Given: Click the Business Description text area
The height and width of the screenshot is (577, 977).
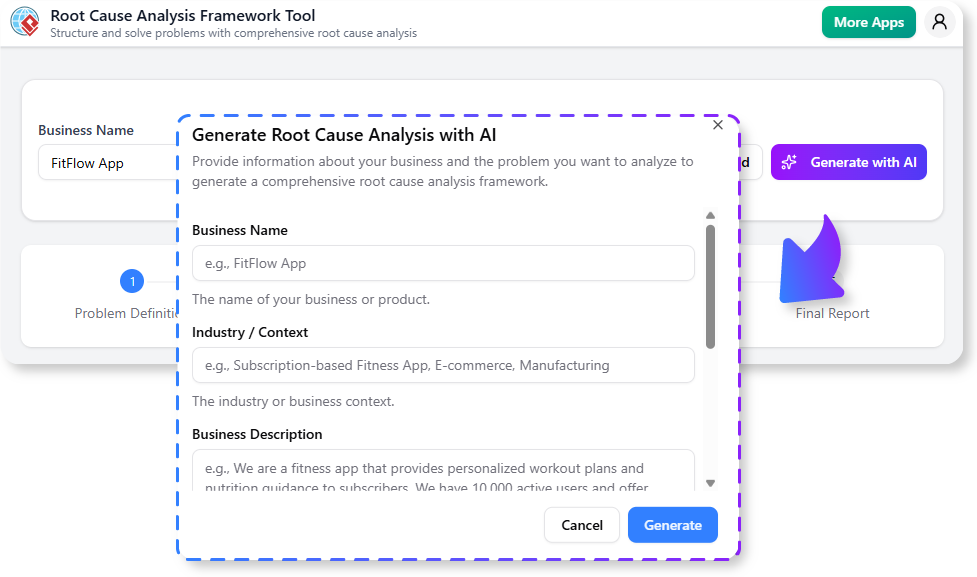Looking at the screenshot, I should [443, 470].
